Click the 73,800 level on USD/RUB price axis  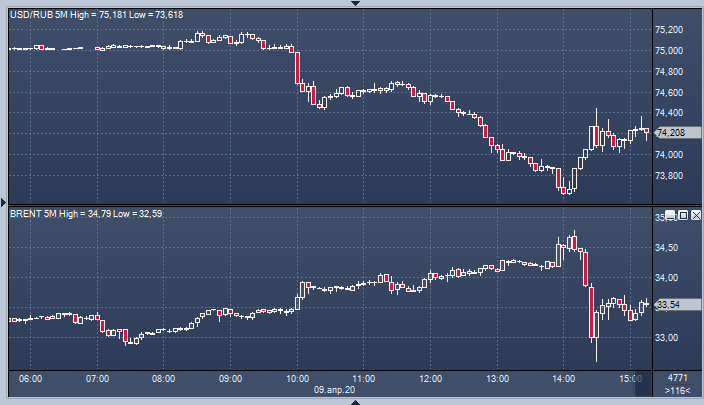point(668,176)
